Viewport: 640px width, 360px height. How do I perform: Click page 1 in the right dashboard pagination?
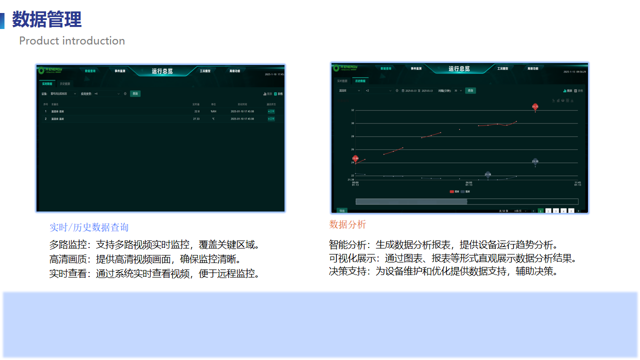(540, 211)
